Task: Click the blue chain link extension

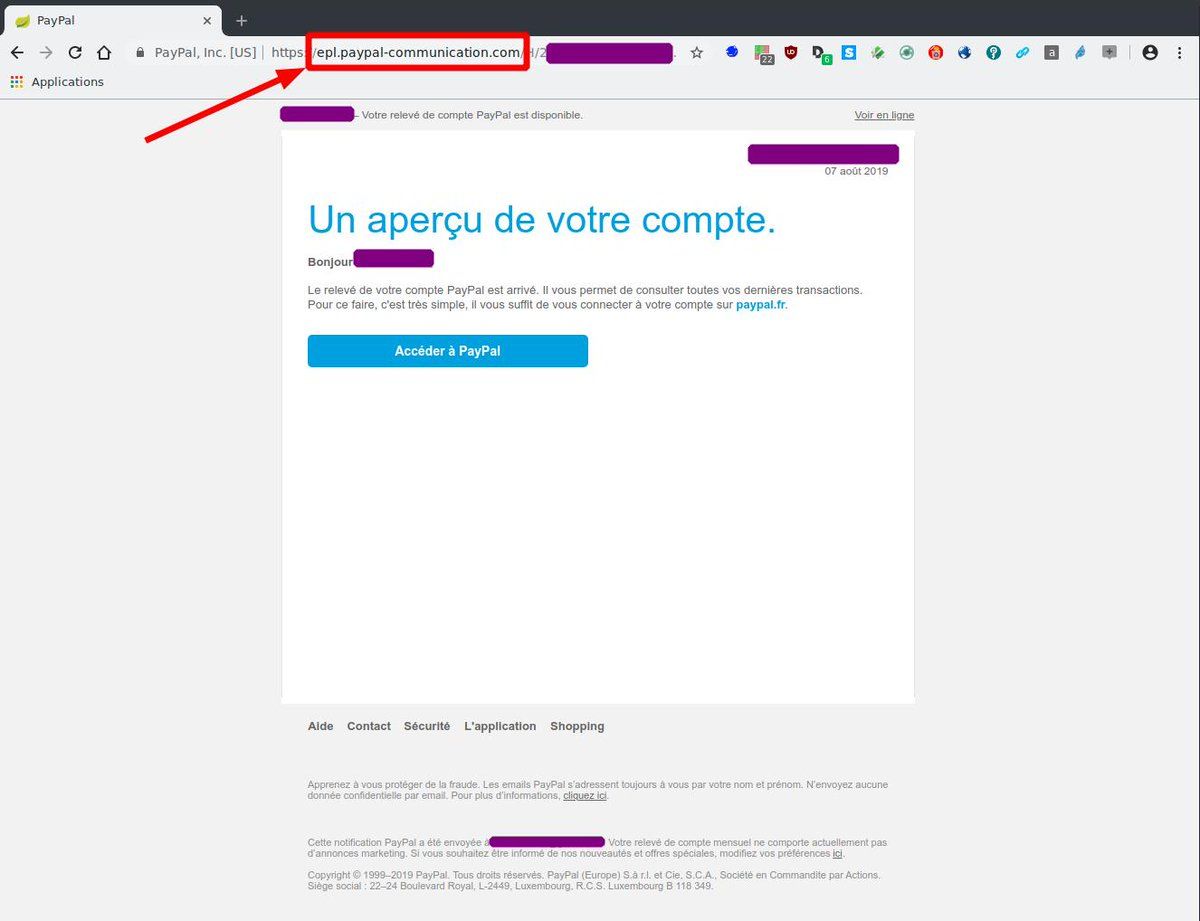Action: 1022,52
